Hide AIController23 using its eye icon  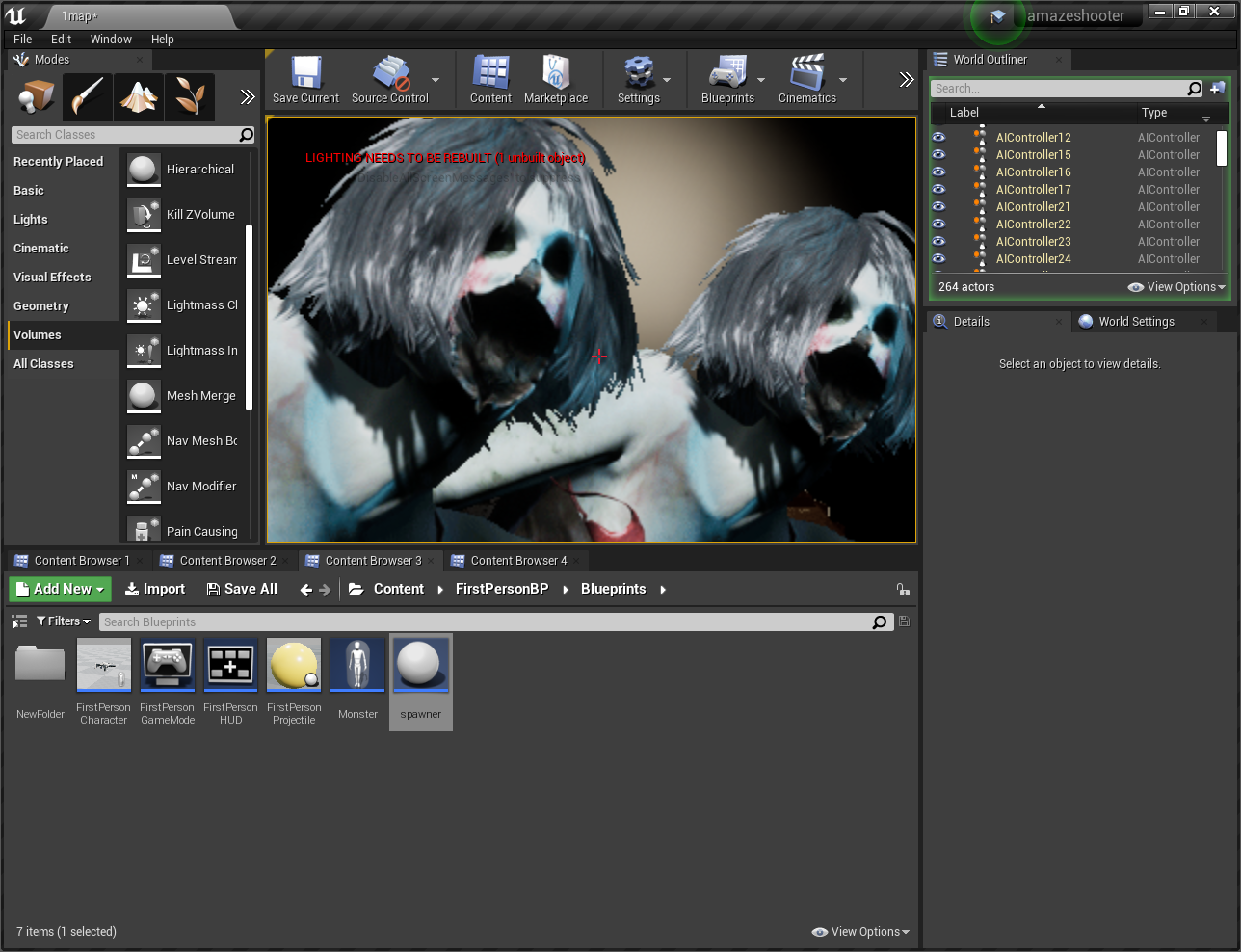coord(939,242)
